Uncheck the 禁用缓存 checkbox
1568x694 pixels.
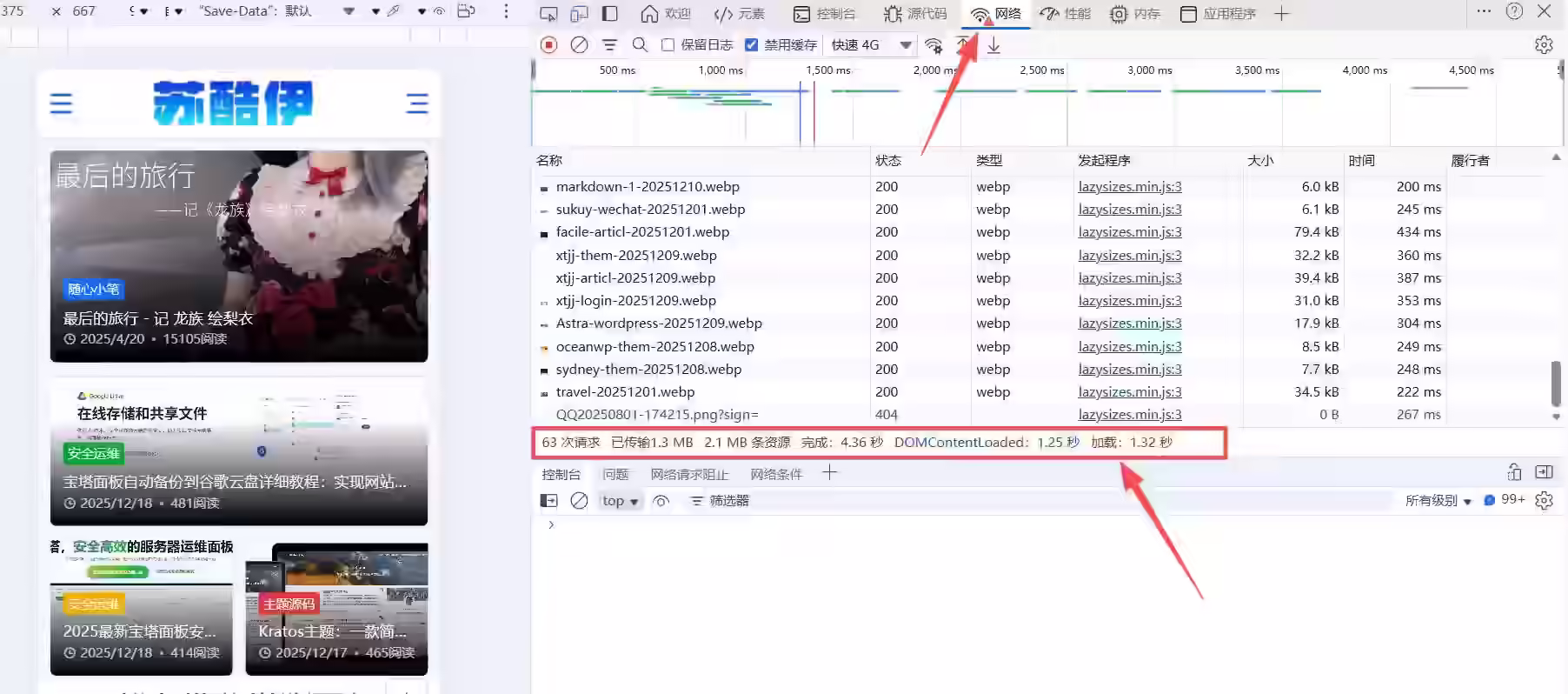point(752,45)
